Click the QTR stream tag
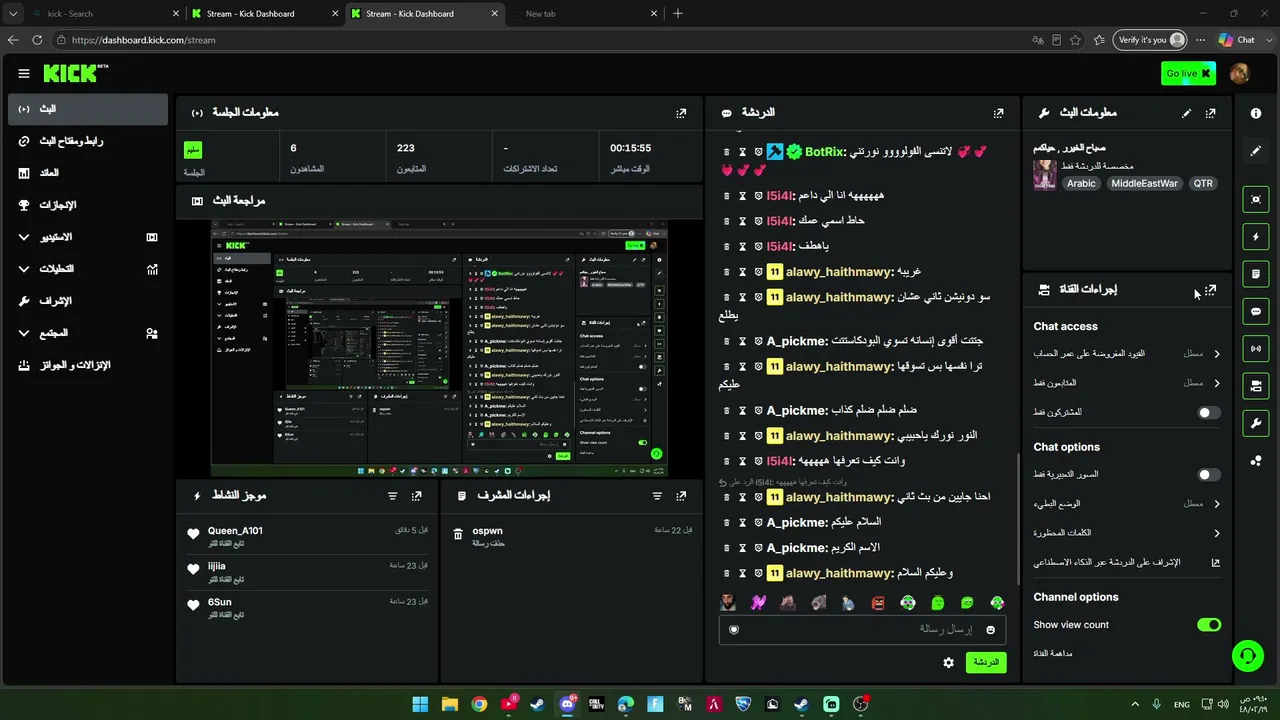The width and height of the screenshot is (1280, 720). 1203,184
